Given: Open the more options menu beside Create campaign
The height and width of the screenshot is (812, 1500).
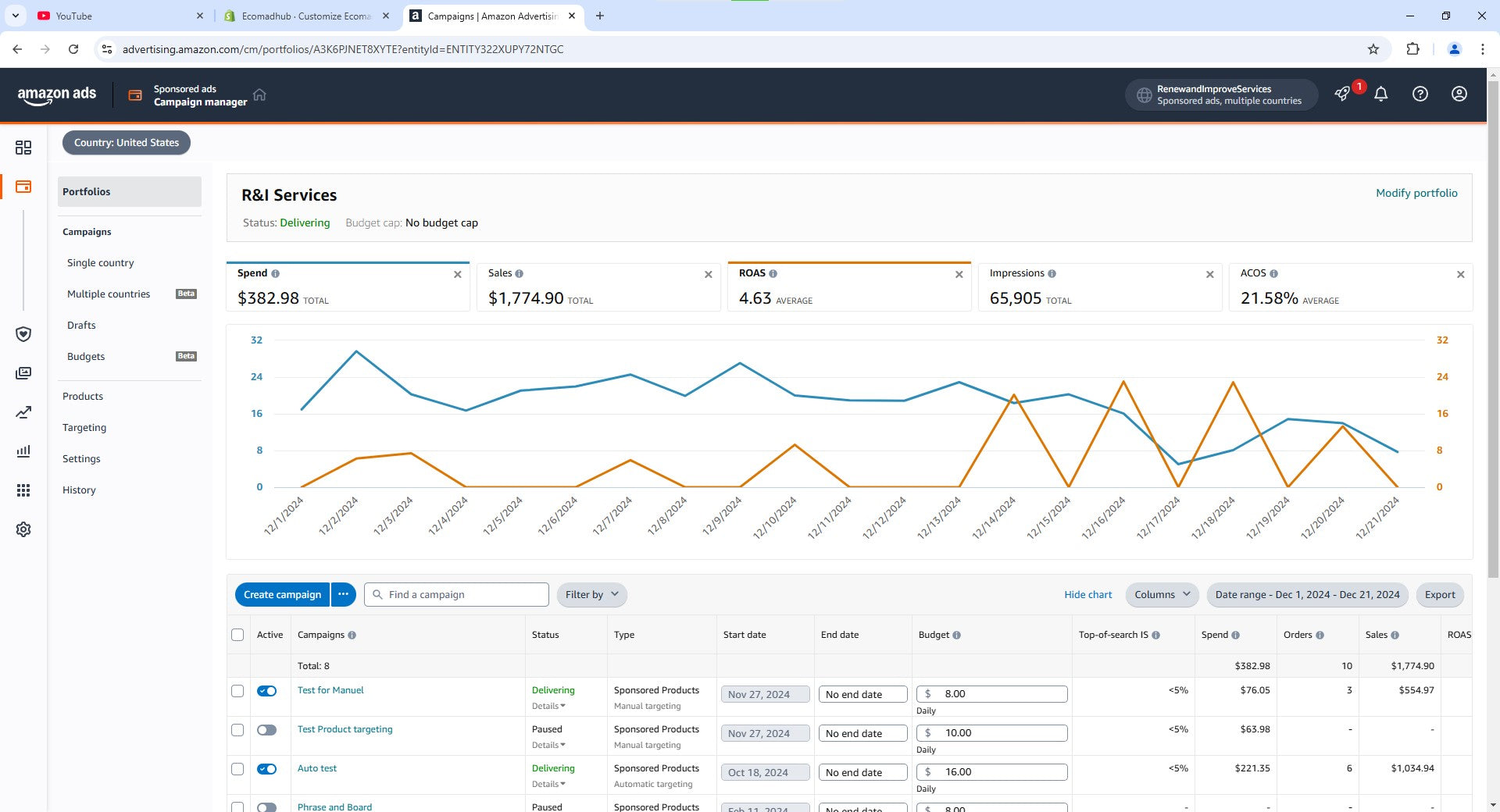Looking at the screenshot, I should (x=343, y=595).
